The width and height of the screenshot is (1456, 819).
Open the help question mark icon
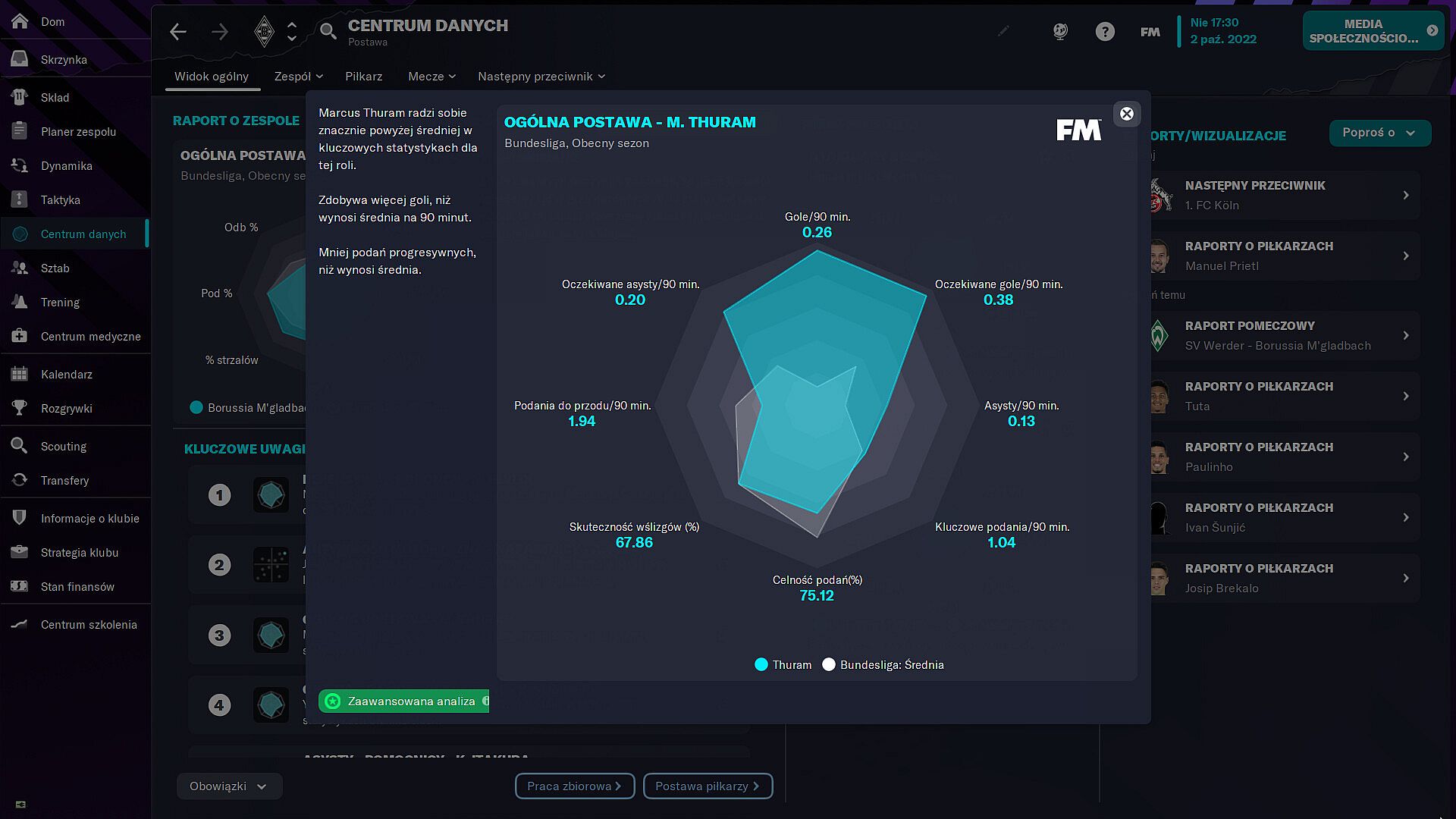pos(1105,32)
